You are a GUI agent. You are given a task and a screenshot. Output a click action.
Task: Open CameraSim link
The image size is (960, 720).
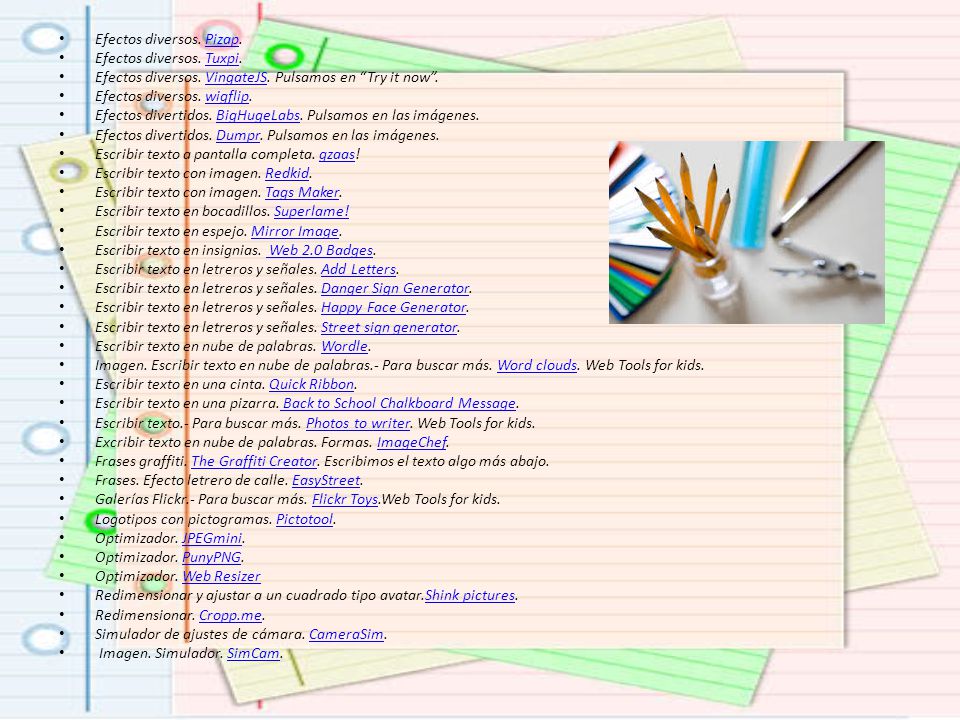pyautogui.click(x=347, y=634)
